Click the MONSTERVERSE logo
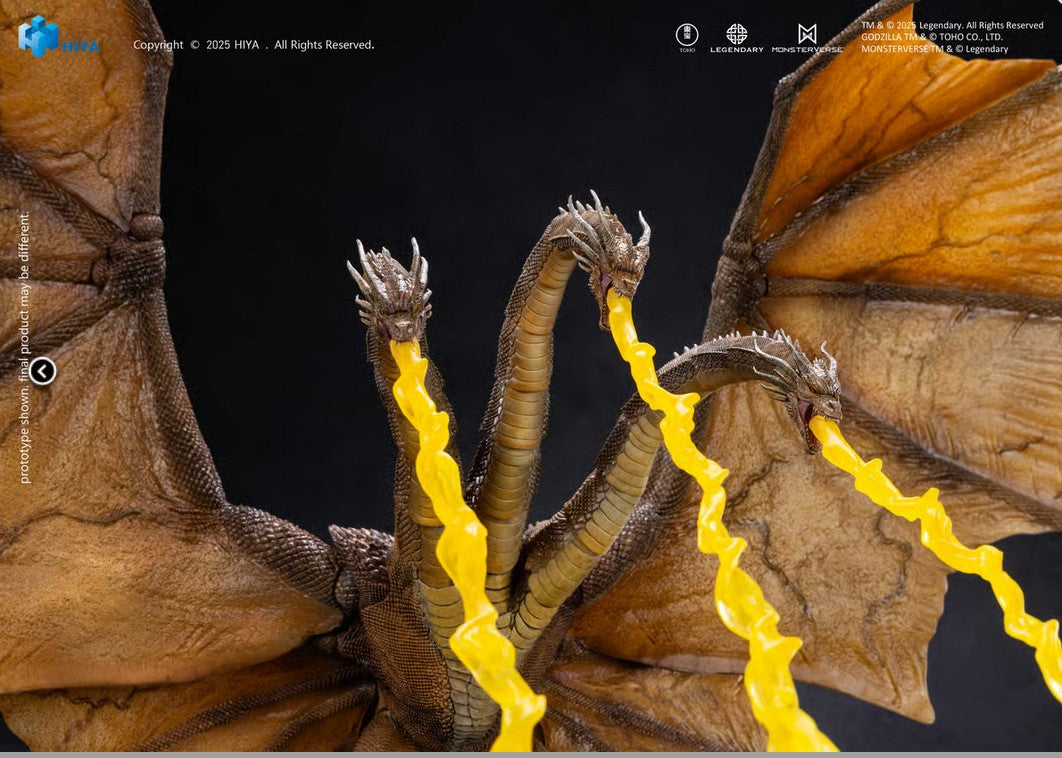This screenshot has width=1062, height=758. coord(807,38)
